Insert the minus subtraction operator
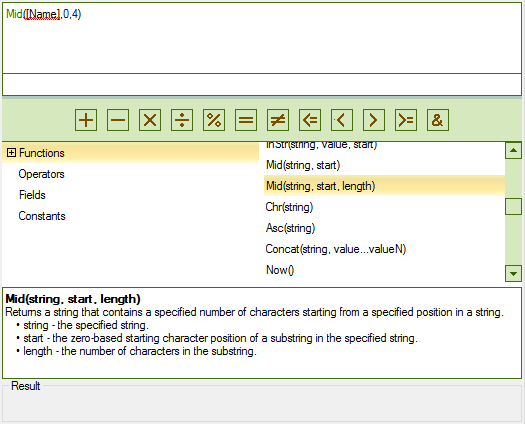 pyautogui.click(x=118, y=120)
